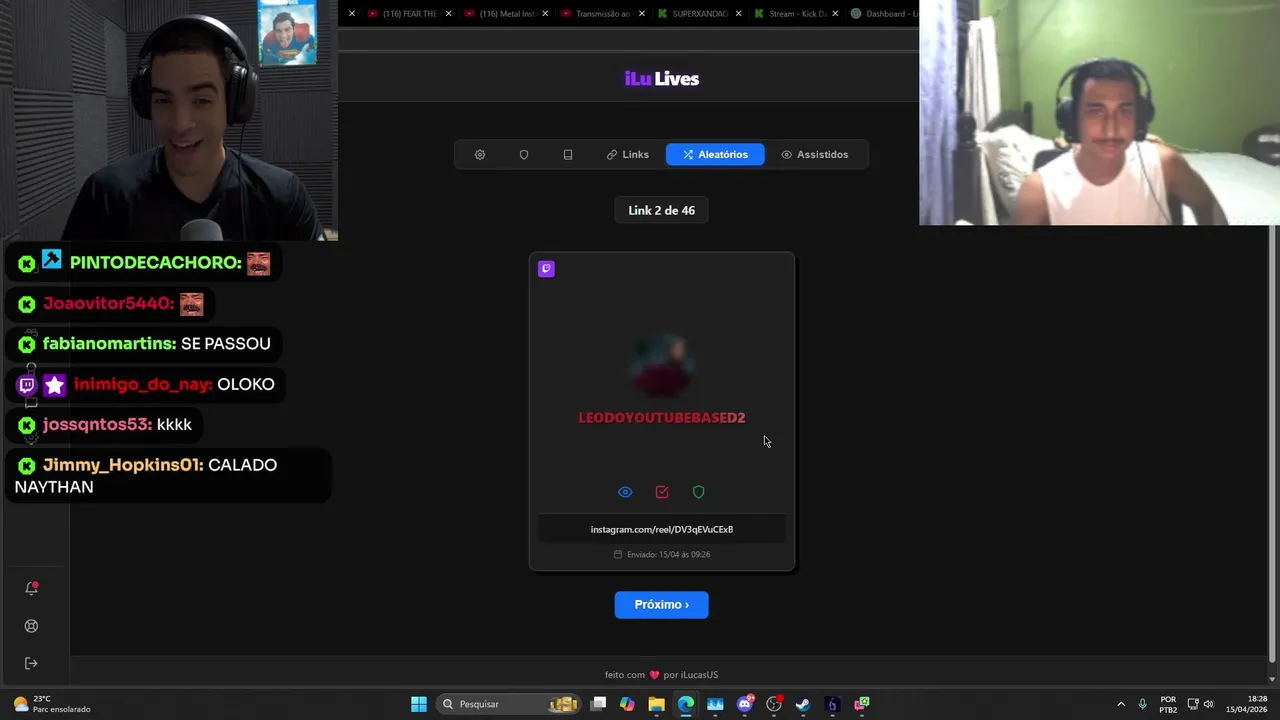Switch to the Links tab
This screenshot has width=1280, height=720.
tap(628, 155)
